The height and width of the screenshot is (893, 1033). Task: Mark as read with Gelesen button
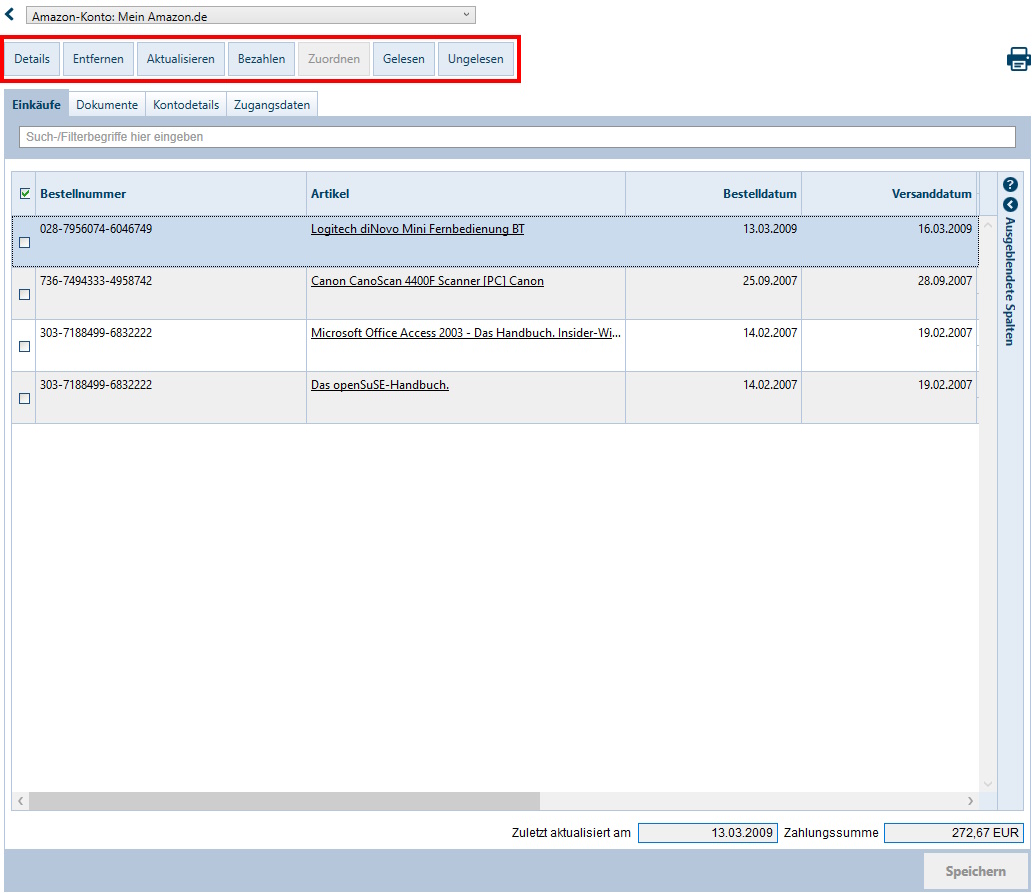pyautogui.click(x=404, y=59)
